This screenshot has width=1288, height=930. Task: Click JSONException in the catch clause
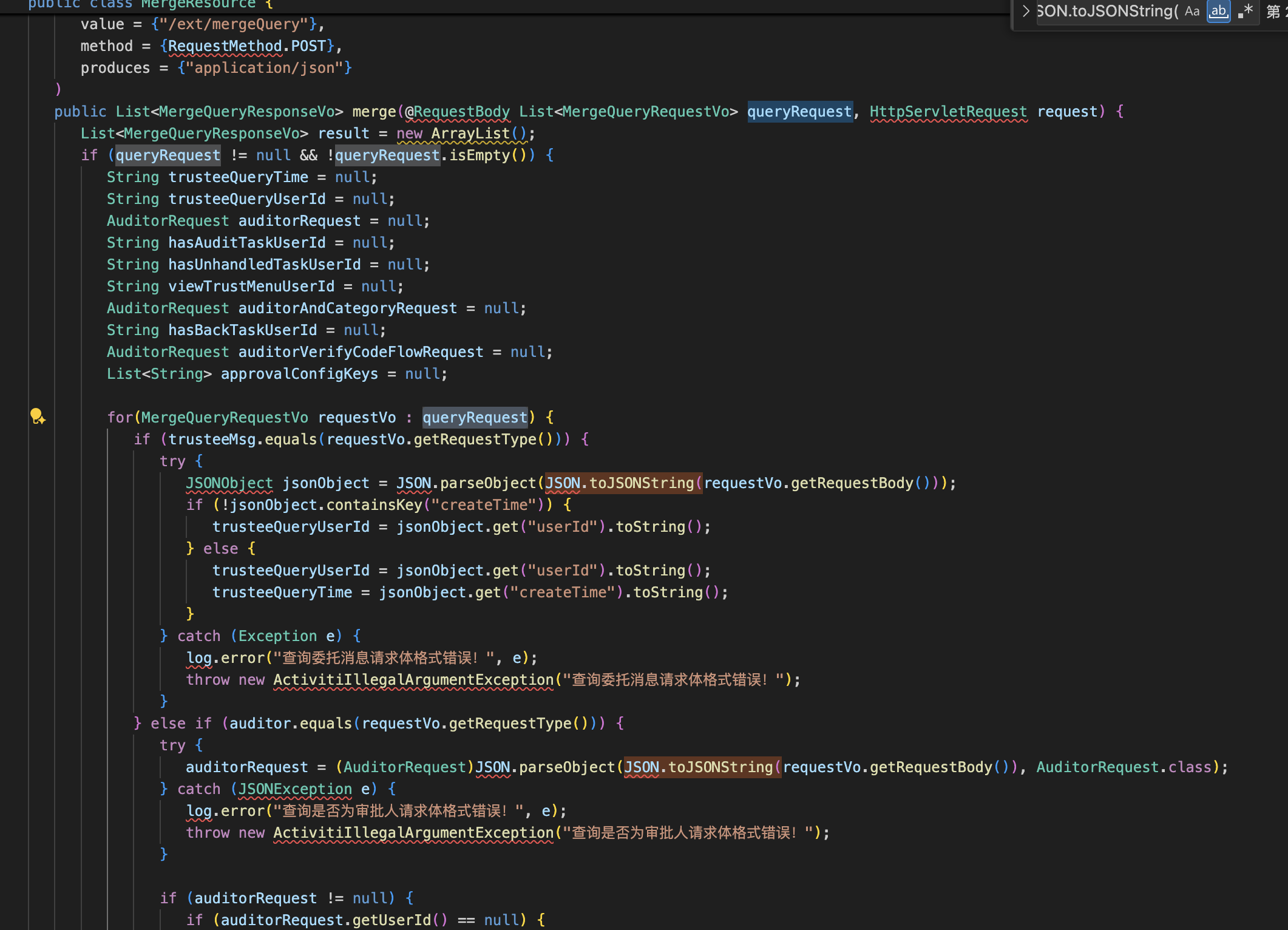click(295, 789)
